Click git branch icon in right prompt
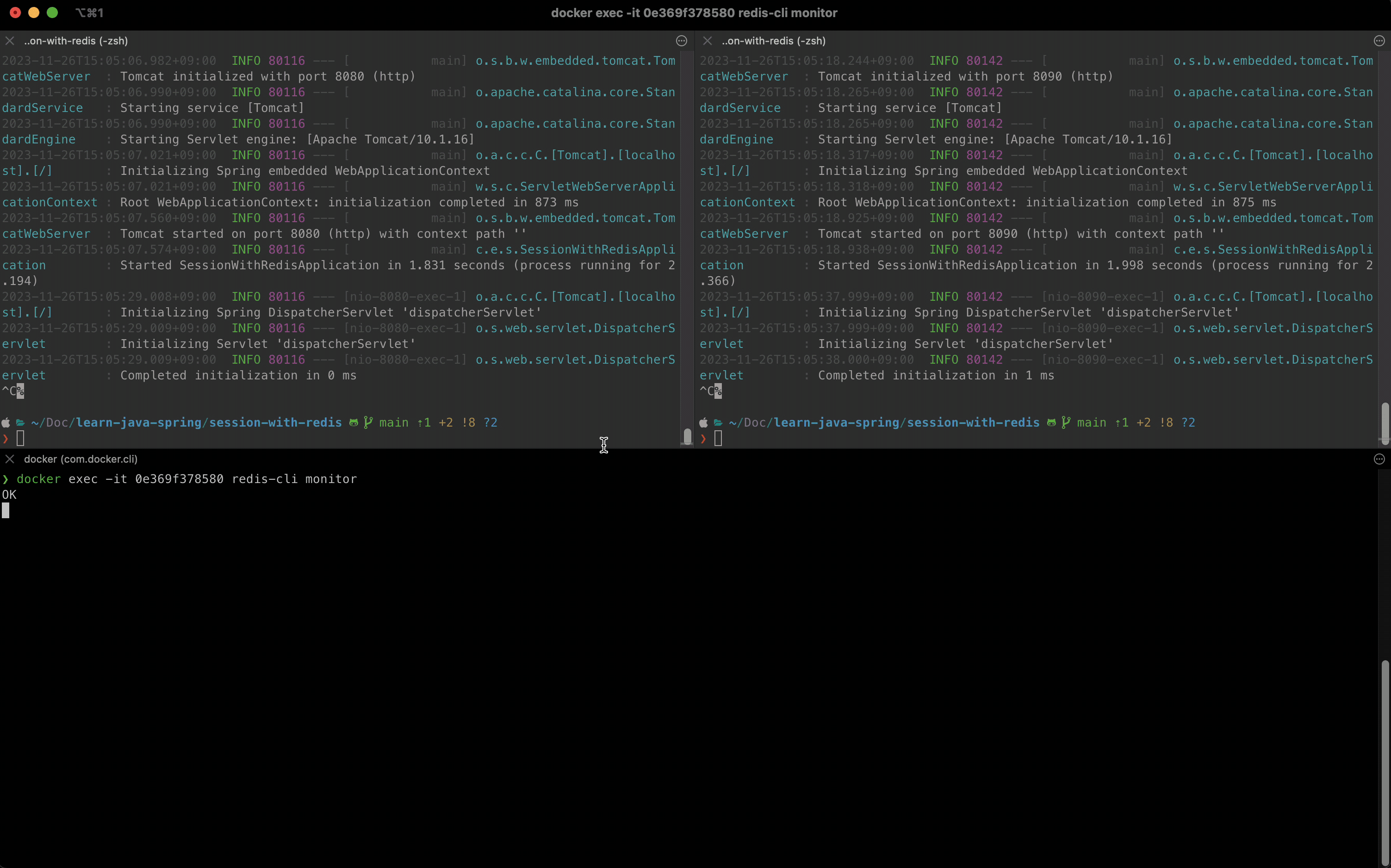Screen dimensions: 1391x868 (x=1066, y=422)
